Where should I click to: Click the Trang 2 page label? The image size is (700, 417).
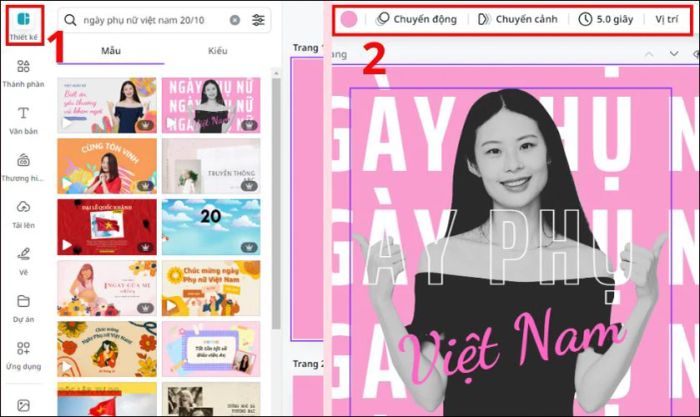pyautogui.click(x=308, y=364)
